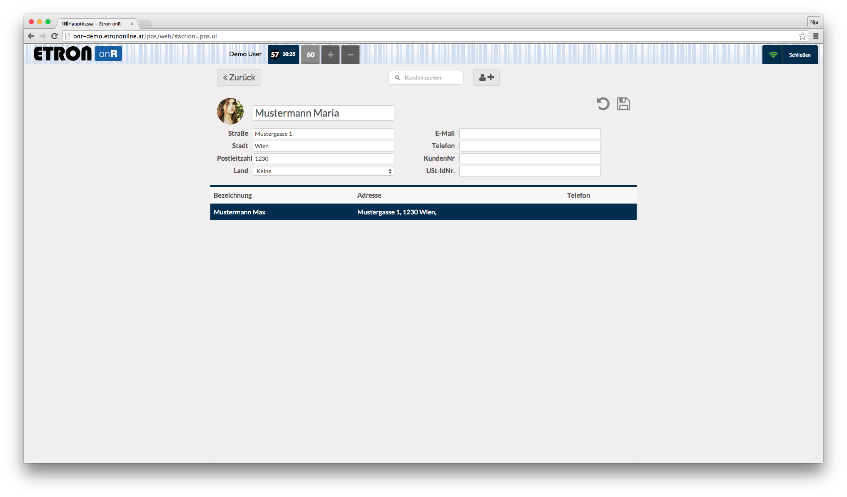Click the minus button to remove order

[350, 54]
